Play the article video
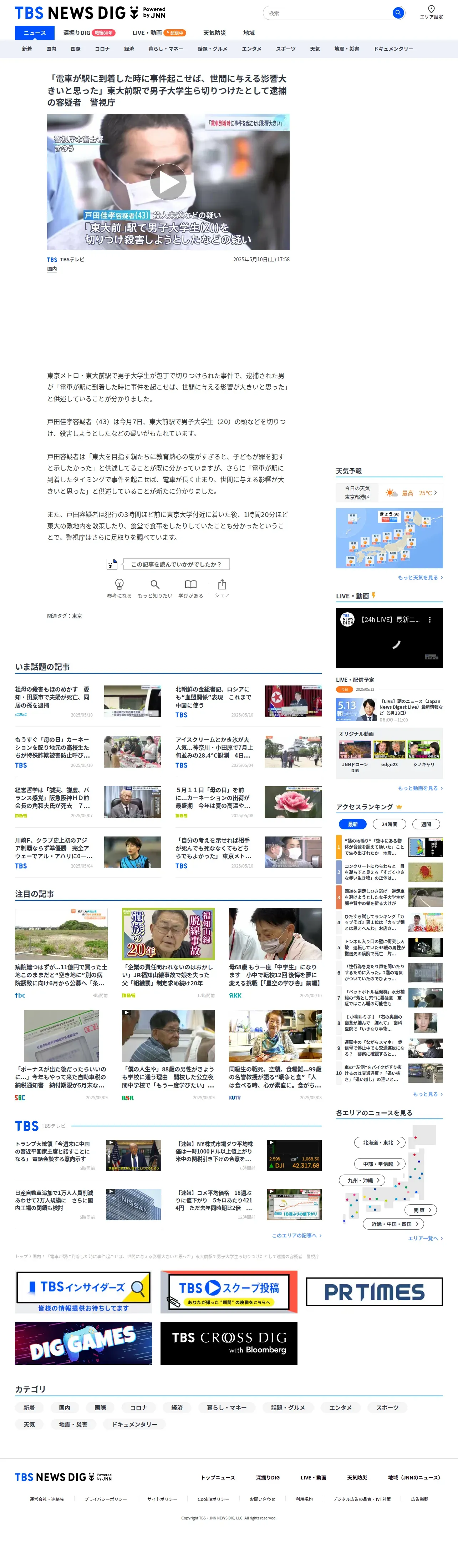This screenshot has width=458, height=1568. pos(168,182)
